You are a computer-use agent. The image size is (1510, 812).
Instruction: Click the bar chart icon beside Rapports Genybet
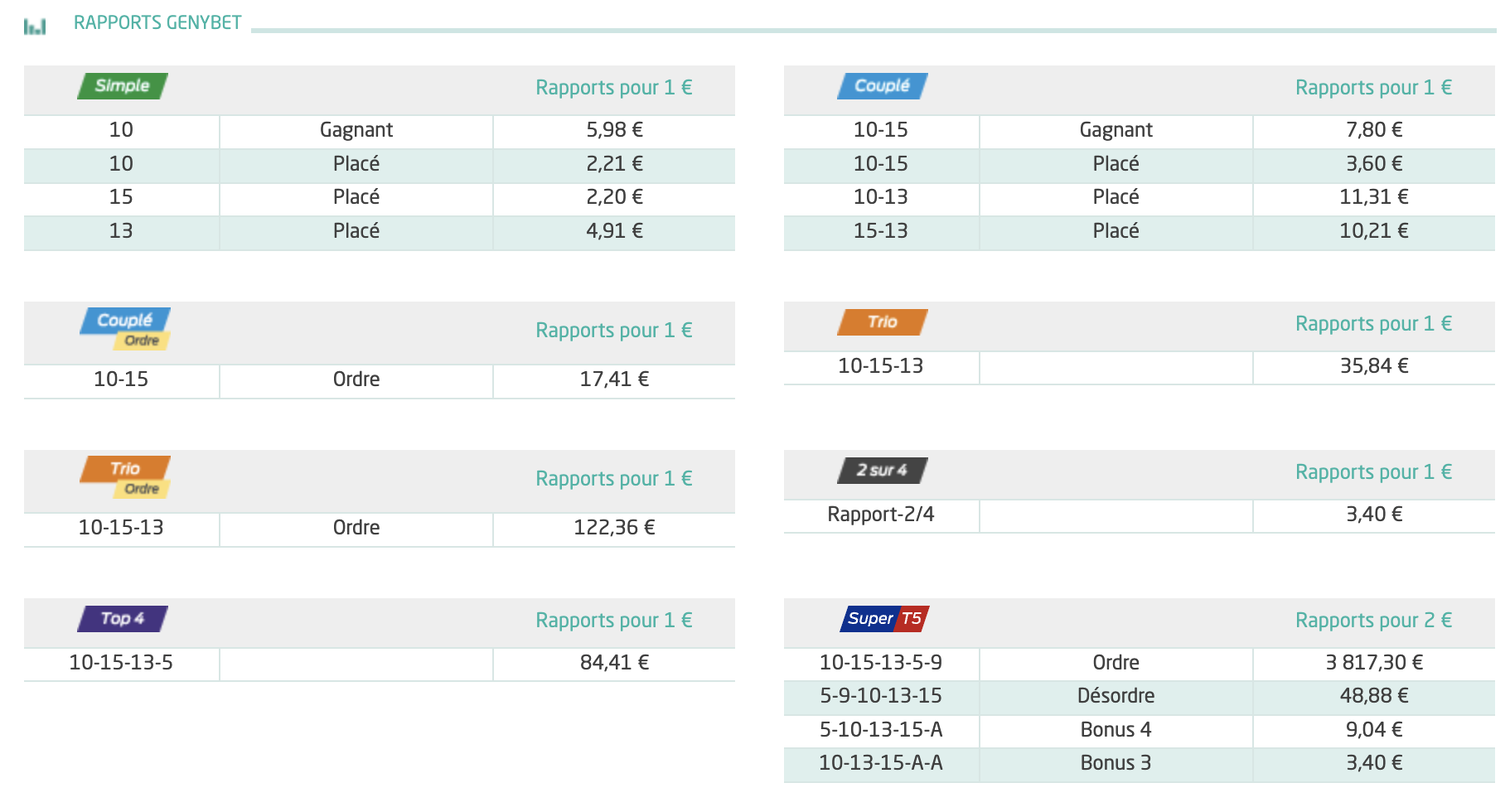(35, 27)
